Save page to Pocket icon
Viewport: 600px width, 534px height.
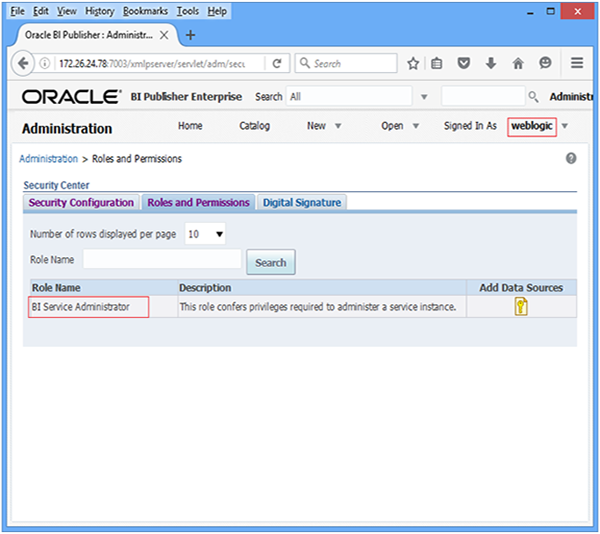(x=464, y=63)
